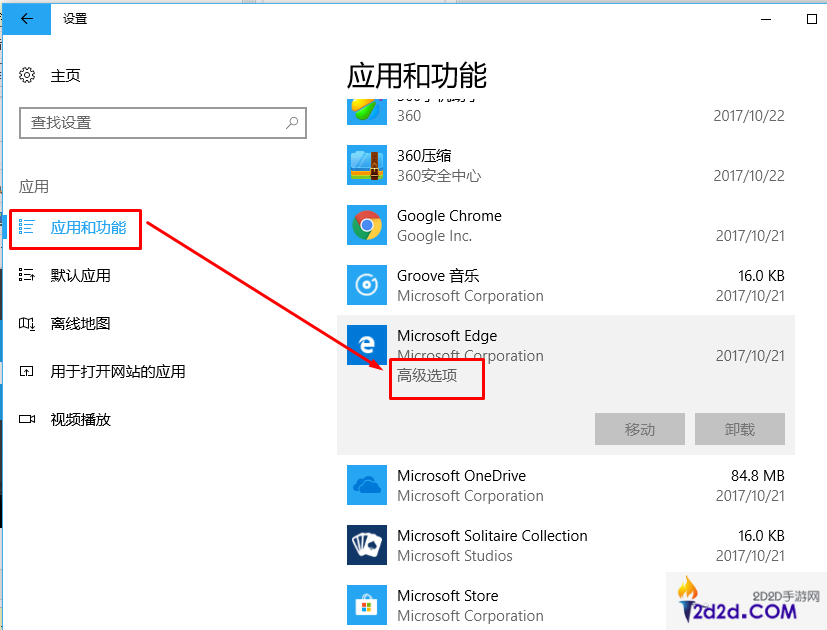Click the Microsoft Store bag icon

pyautogui.click(x=366, y=605)
